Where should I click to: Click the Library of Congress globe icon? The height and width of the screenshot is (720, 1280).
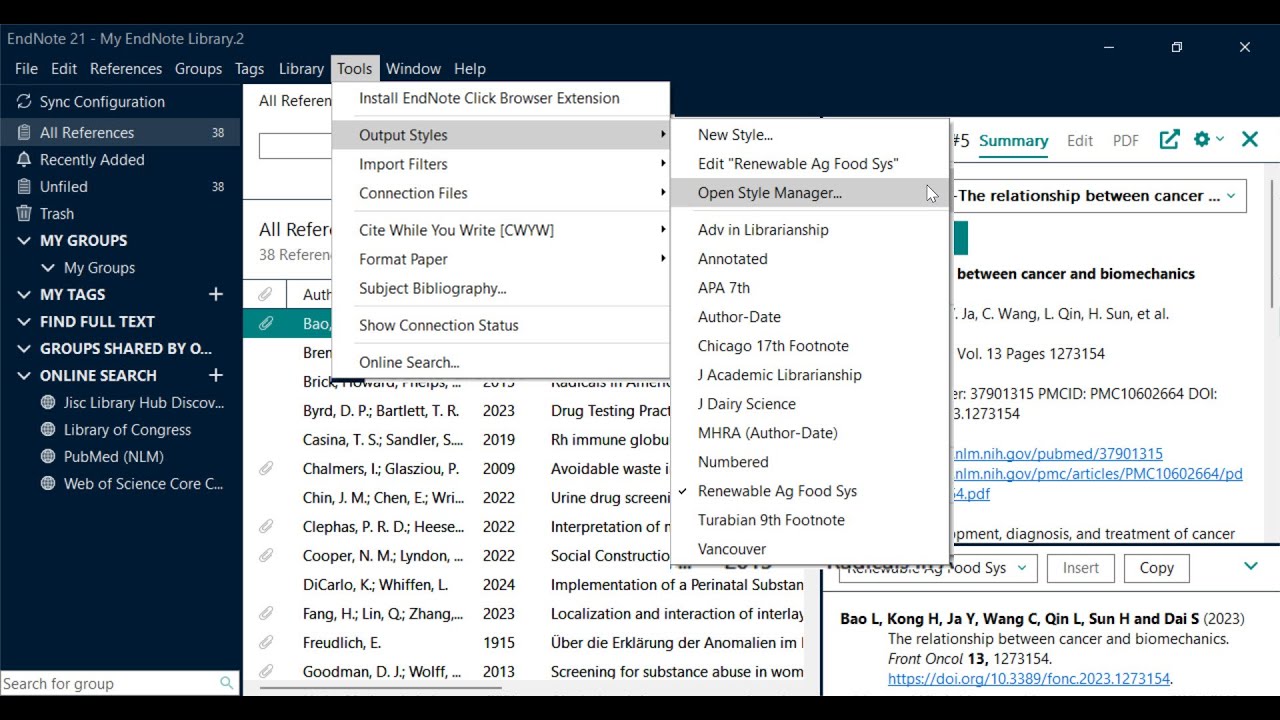(x=47, y=430)
